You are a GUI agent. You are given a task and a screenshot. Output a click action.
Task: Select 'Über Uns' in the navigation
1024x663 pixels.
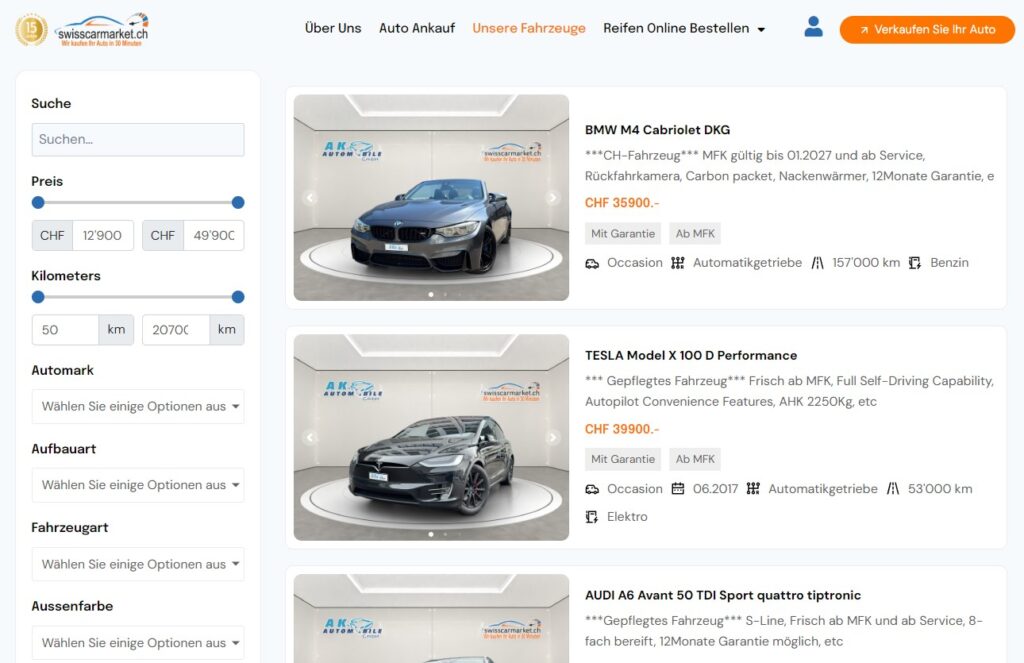pyautogui.click(x=332, y=28)
